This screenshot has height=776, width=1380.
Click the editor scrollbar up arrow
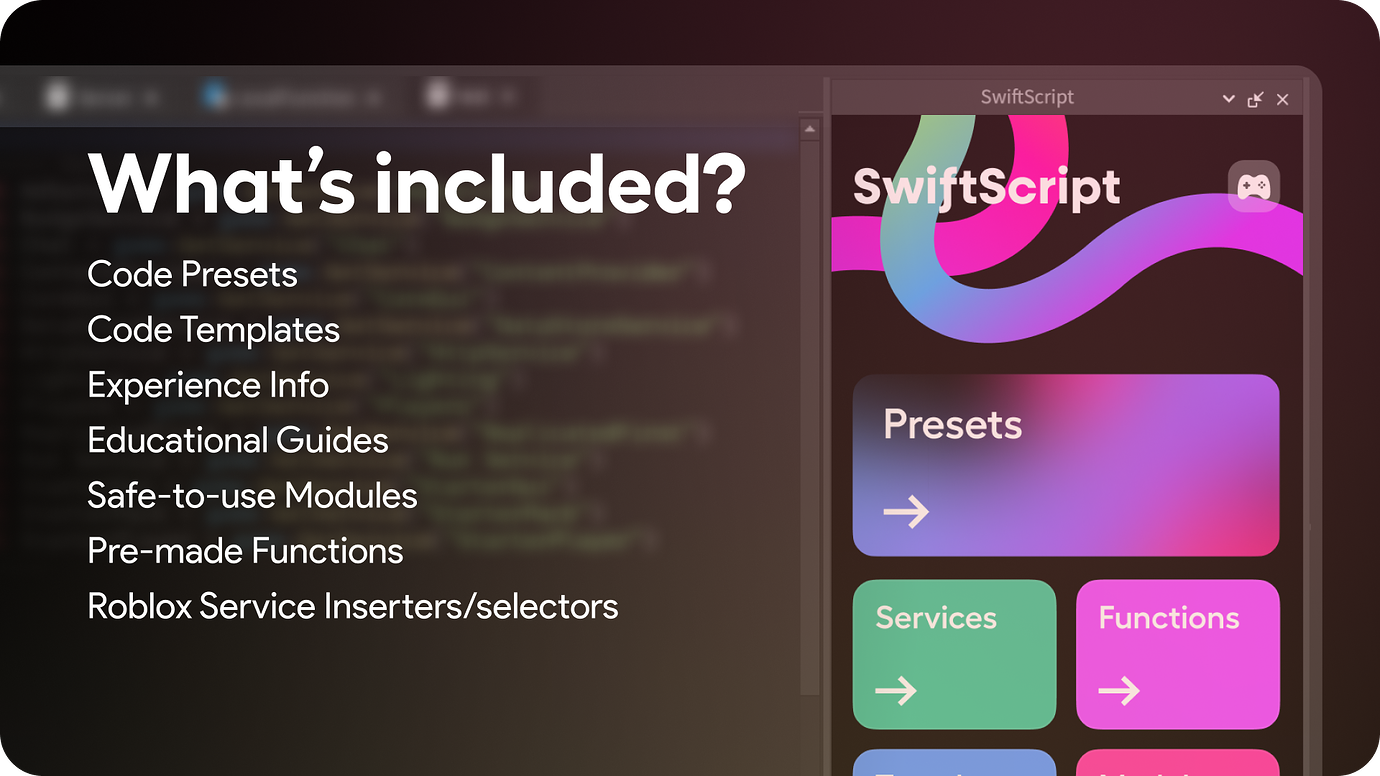click(x=810, y=129)
